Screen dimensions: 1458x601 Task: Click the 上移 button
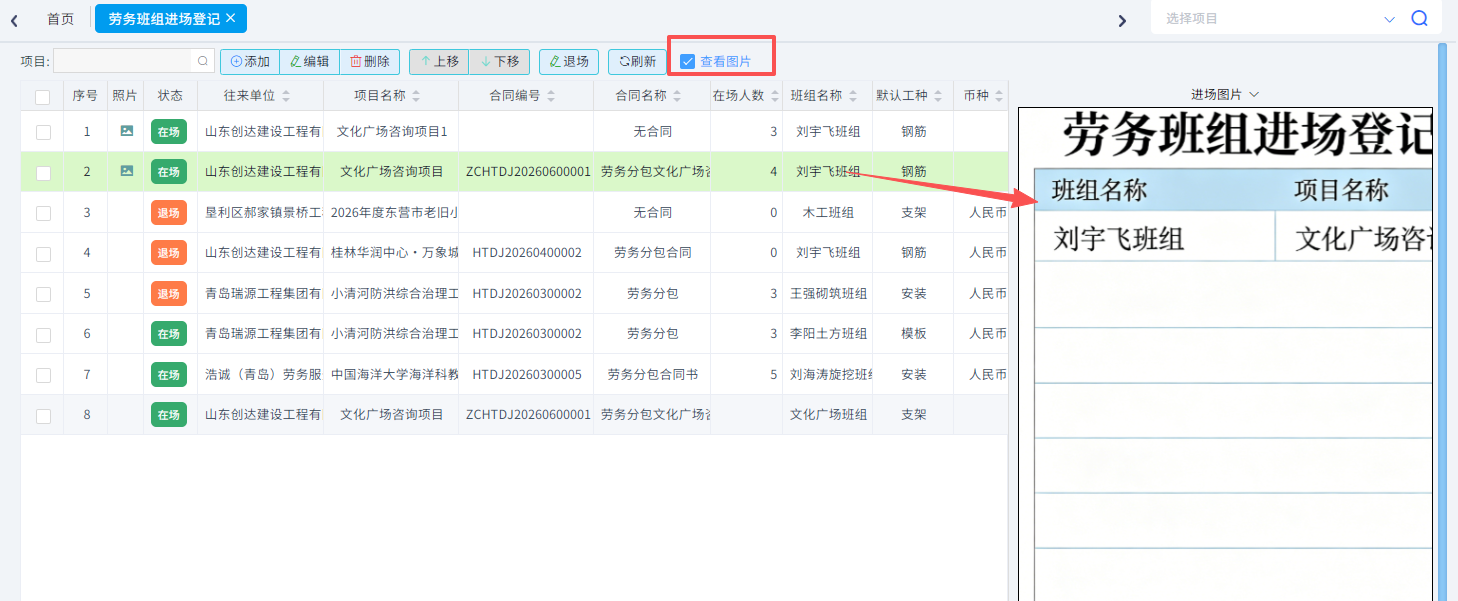click(439, 61)
